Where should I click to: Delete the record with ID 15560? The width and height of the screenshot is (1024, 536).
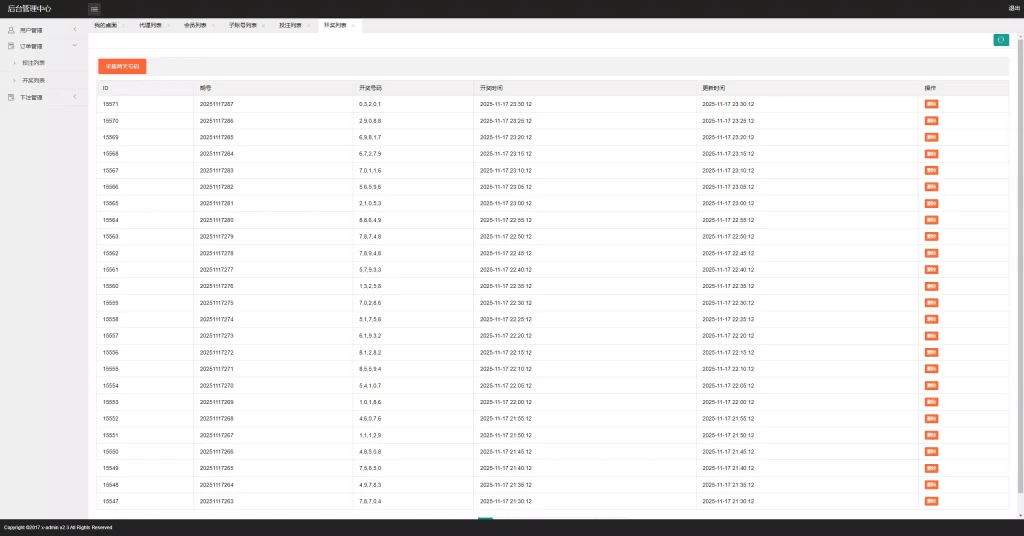931,286
